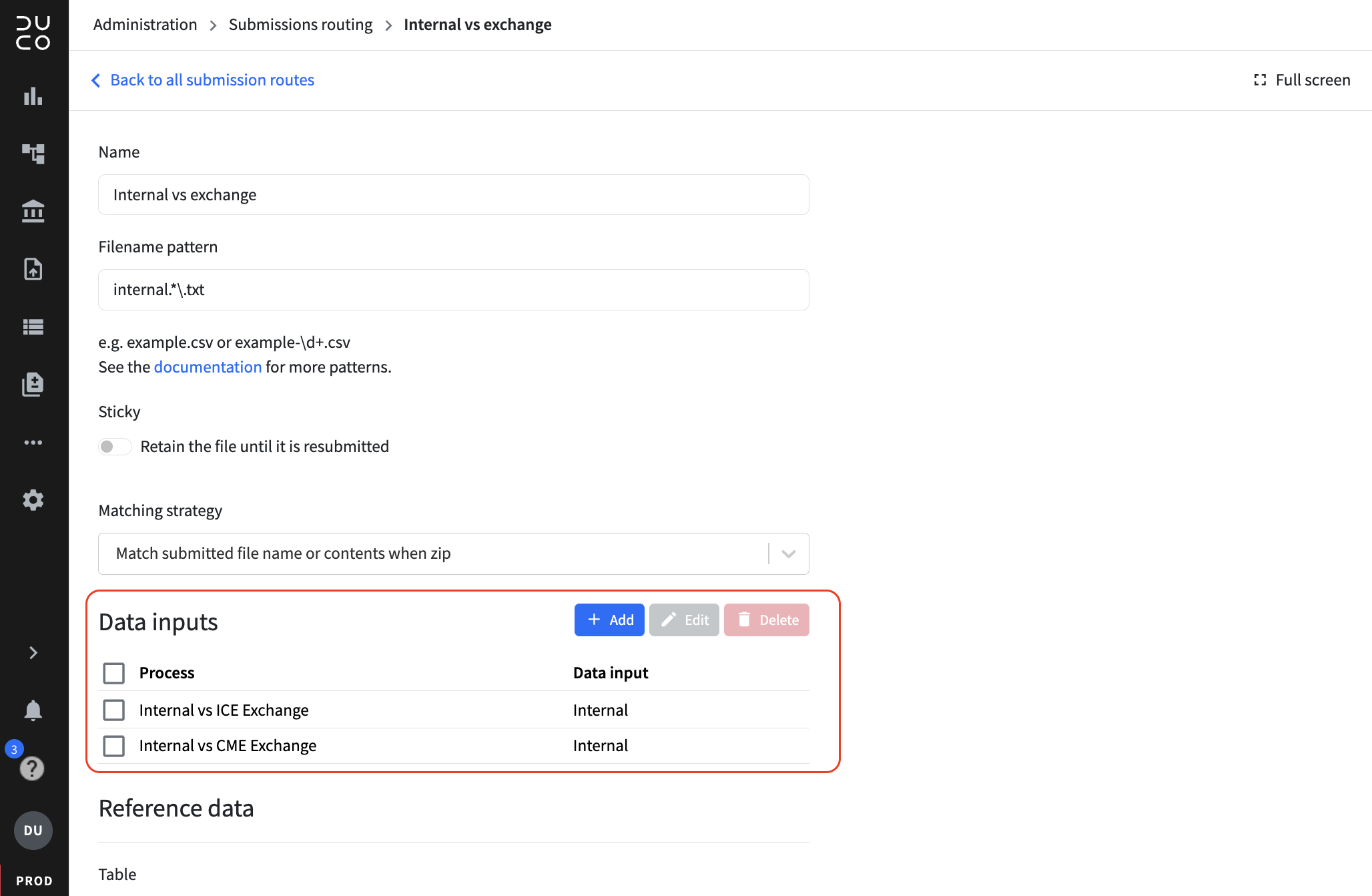Click the back arrow chevron icon
The image size is (1372, 896).
[x=96, y=80]
